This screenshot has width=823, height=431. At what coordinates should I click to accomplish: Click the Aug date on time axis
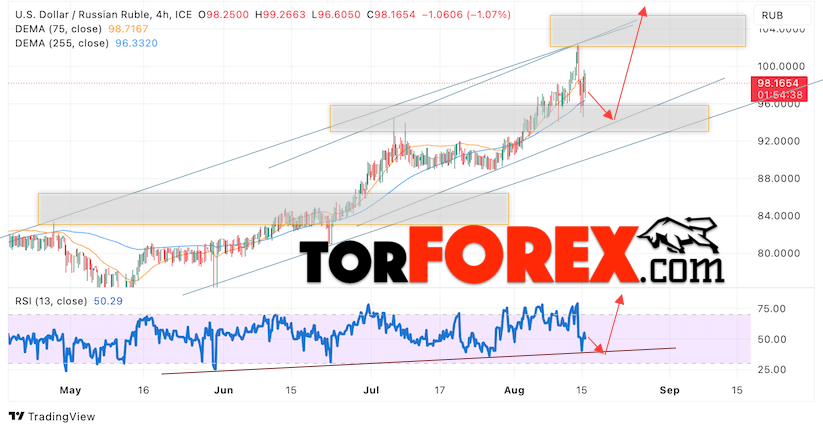tap(514, 390)
